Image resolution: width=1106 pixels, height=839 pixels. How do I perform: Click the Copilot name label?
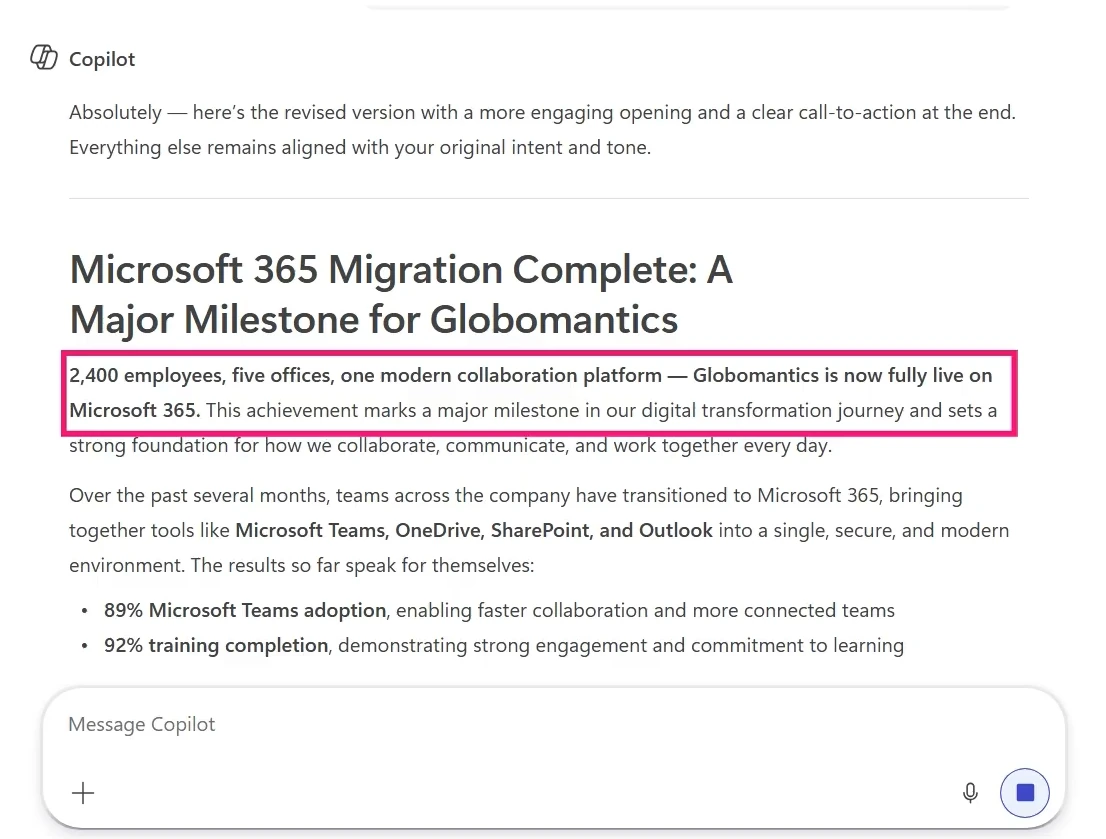[x=102, y=59]
